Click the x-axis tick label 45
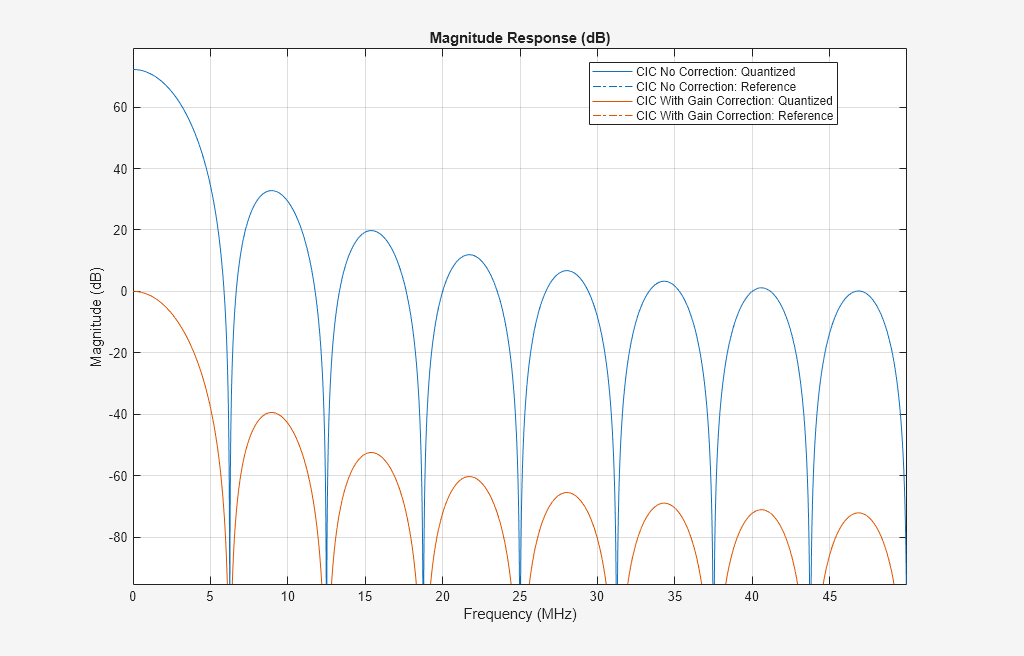Screen dimensions: 1024x656 [x=829, y=597]
